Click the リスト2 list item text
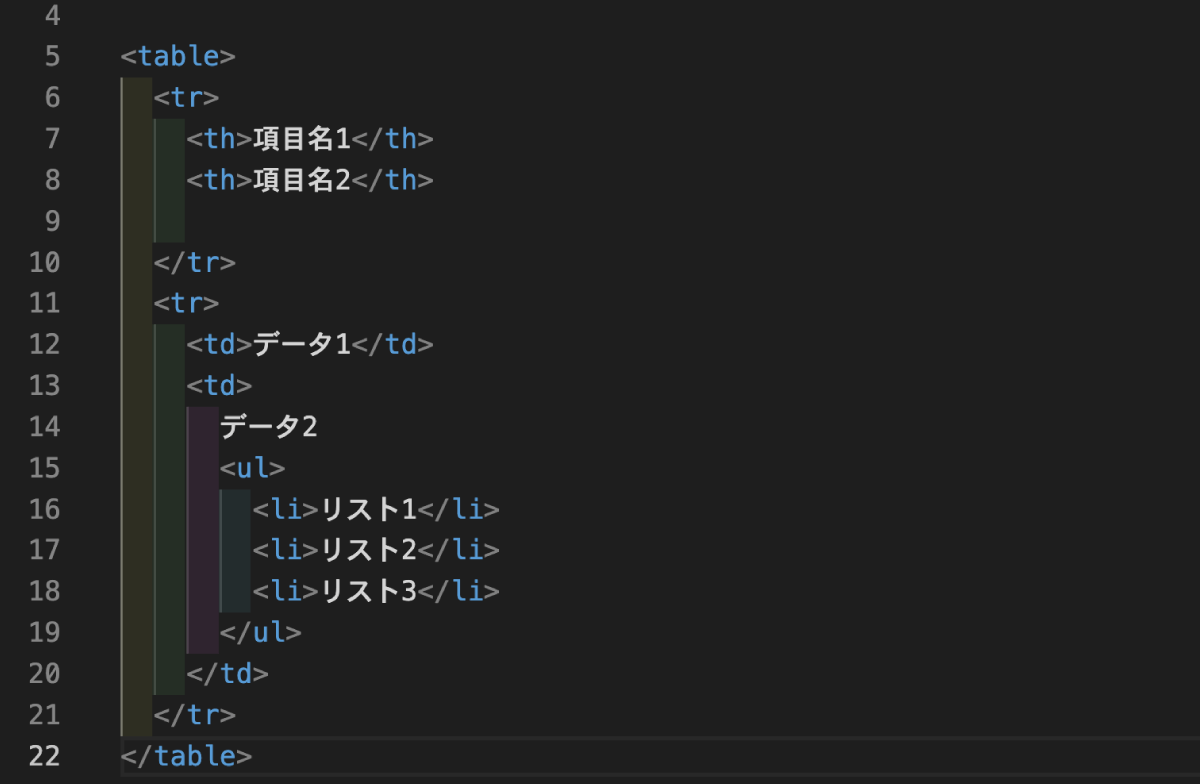Viewport: 1200px width, 784px height. coord(368,550)
